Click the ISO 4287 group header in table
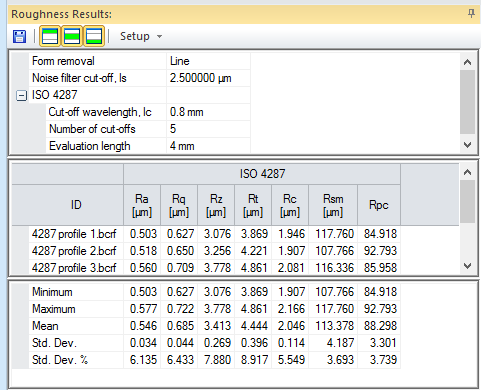 pos(262,174)
